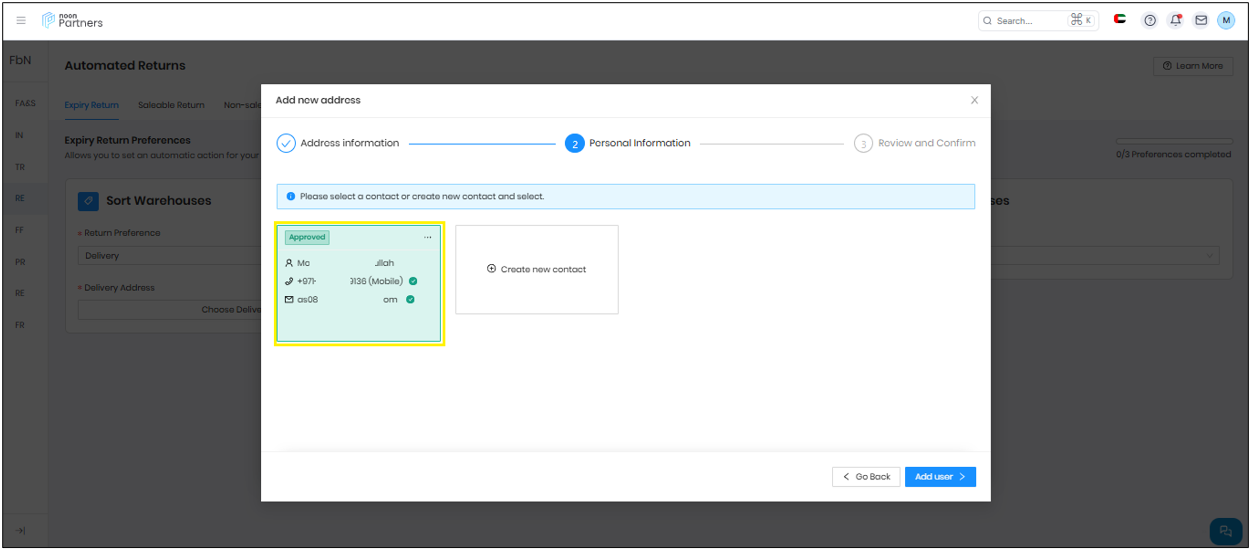Screen dimensions: 1252x550
Task: Switch to the Saleable Return tab
Action: [x=171, y=105]
